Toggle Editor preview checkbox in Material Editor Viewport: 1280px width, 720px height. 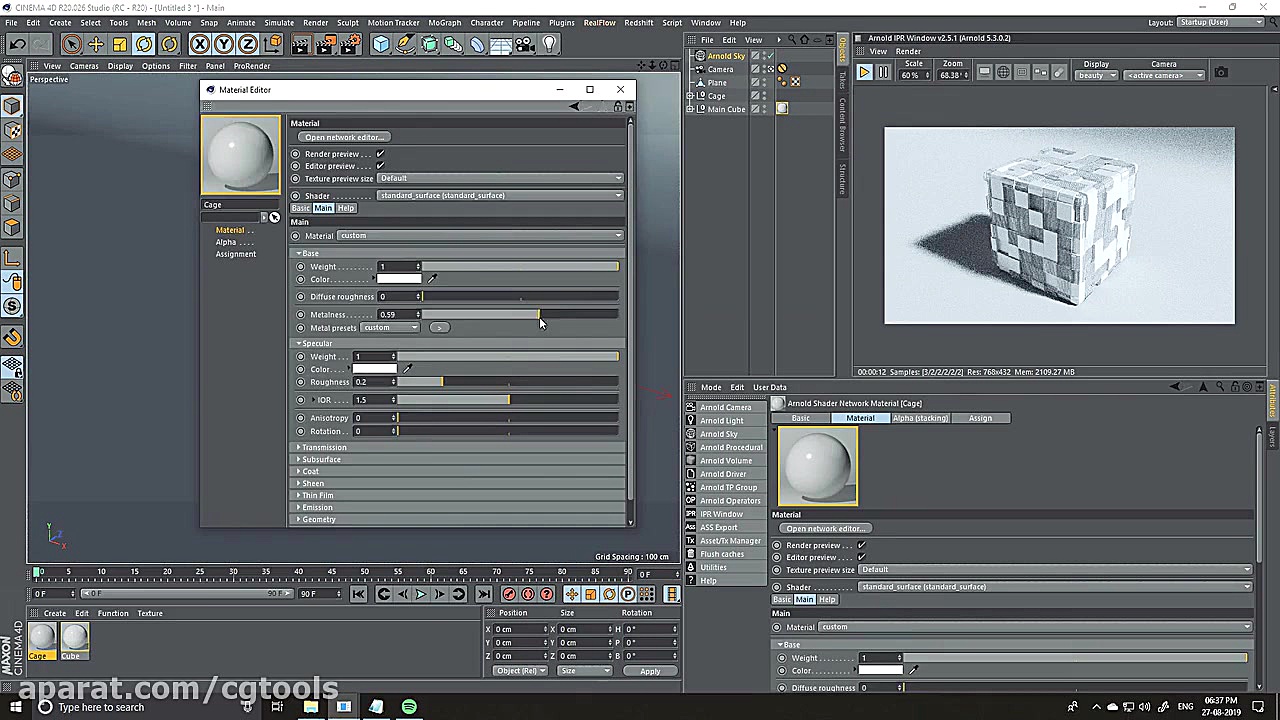coord(380,166)
